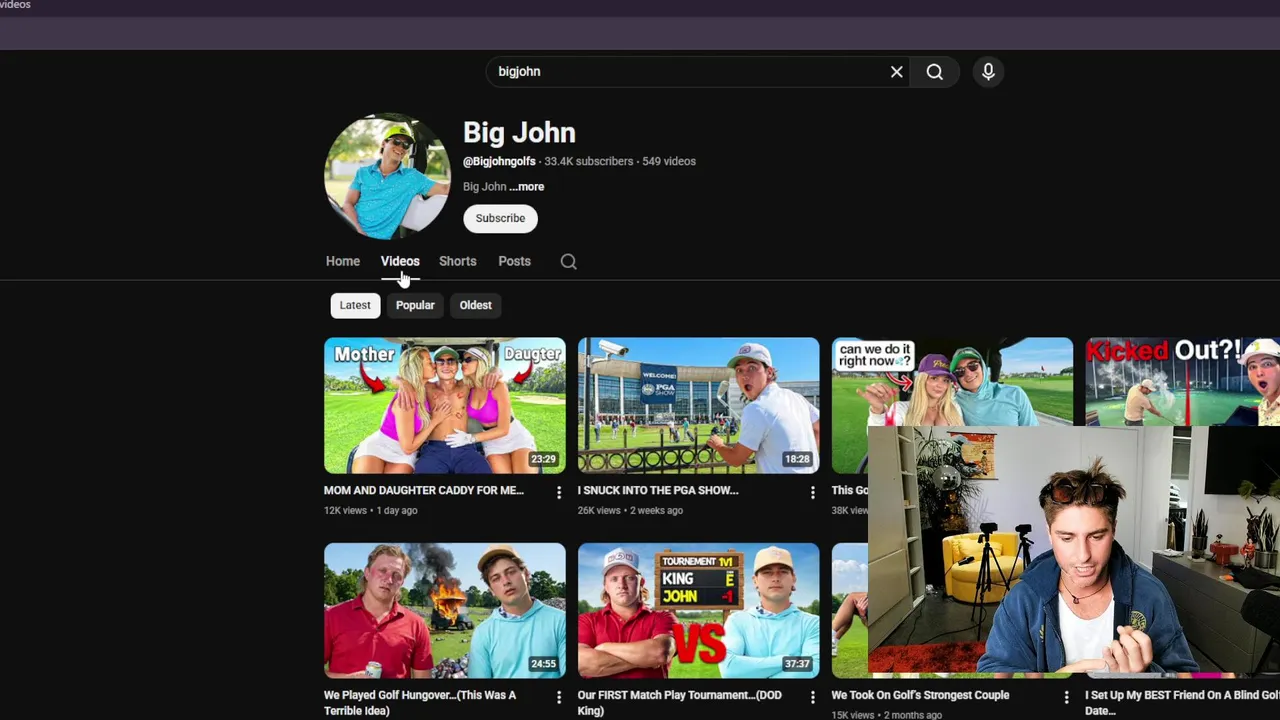Open the Mother Daughter caddy thumbnail
The image size is (1280, 720).
tap(444, 405)
